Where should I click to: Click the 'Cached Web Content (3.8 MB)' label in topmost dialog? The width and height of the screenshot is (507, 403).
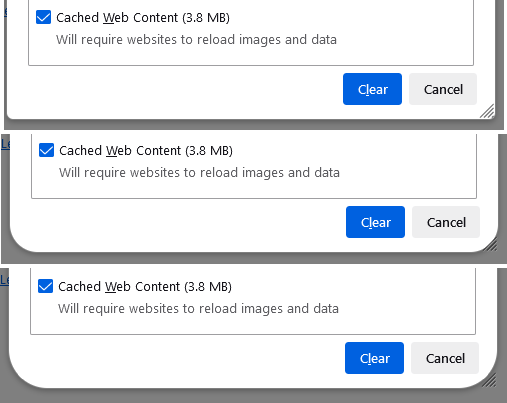143,18
